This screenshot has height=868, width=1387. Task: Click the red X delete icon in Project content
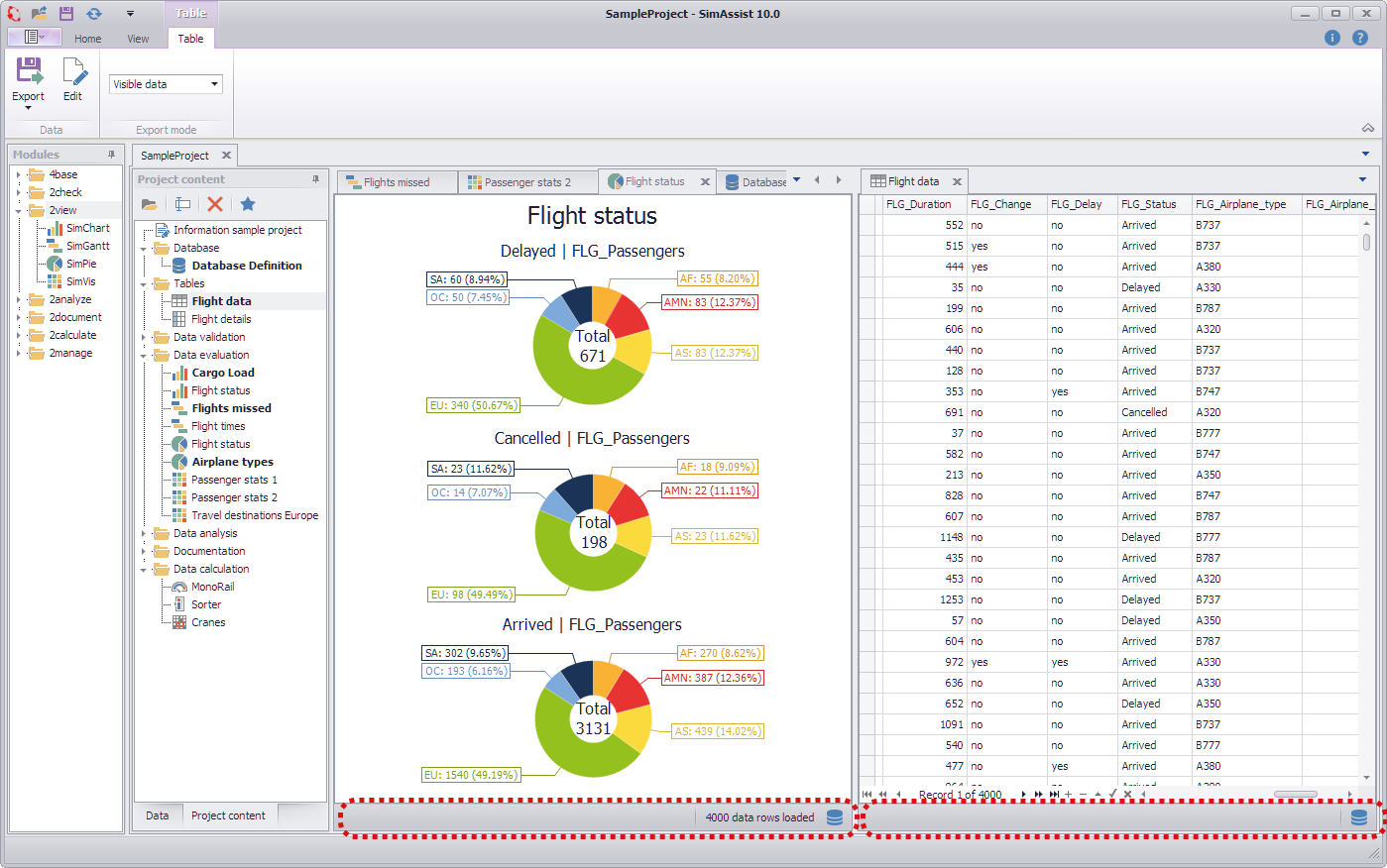[x=215, y=204]
